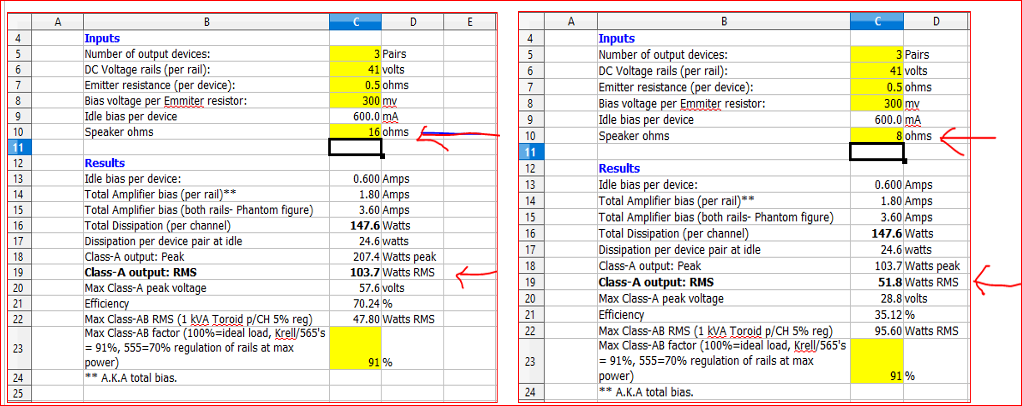The image size is (1022, 406).
Task: Click the 600.0 idle bias cell in left sheet
Action: 355,117
